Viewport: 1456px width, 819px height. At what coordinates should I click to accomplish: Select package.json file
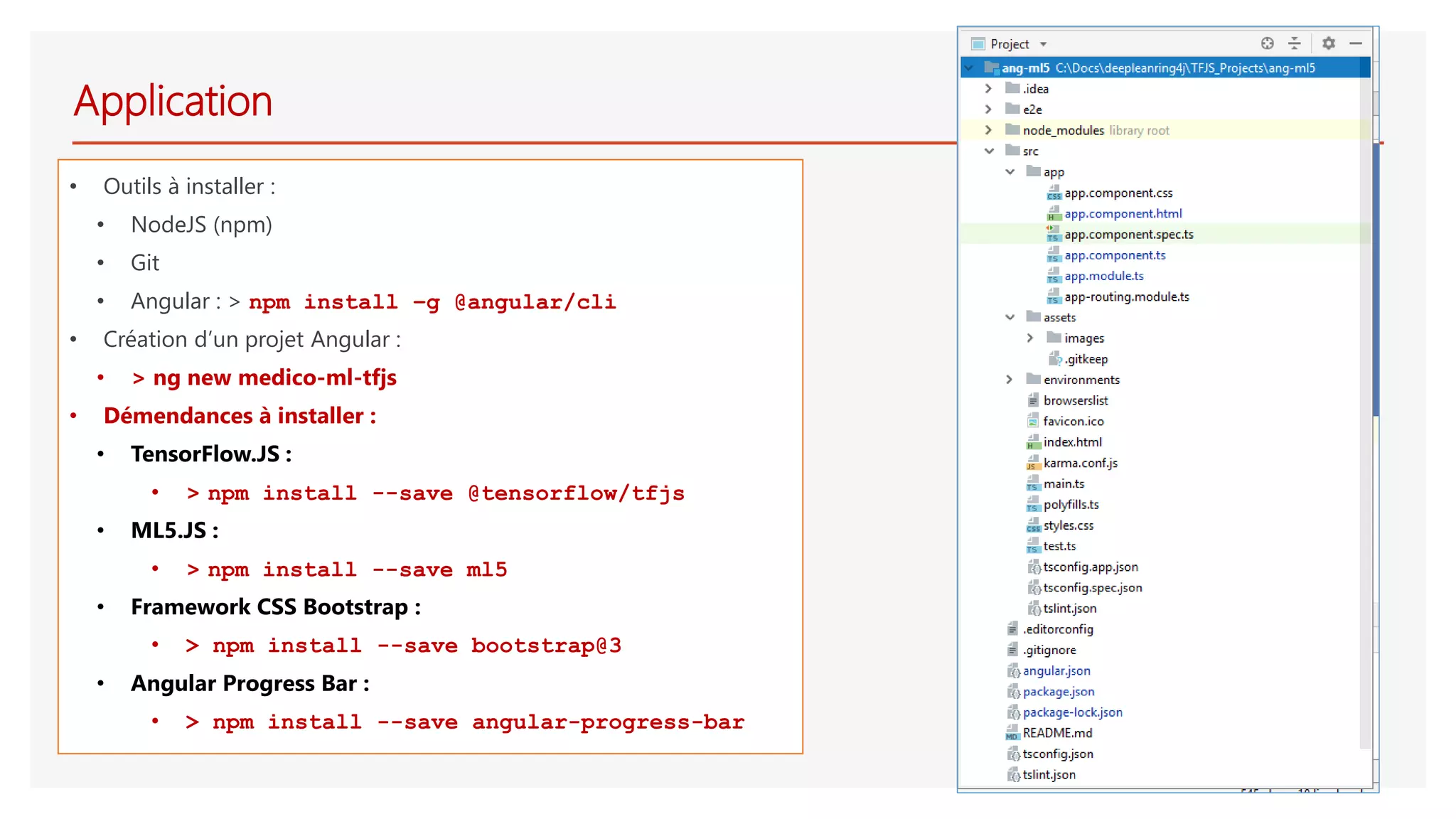point(1058,691)
